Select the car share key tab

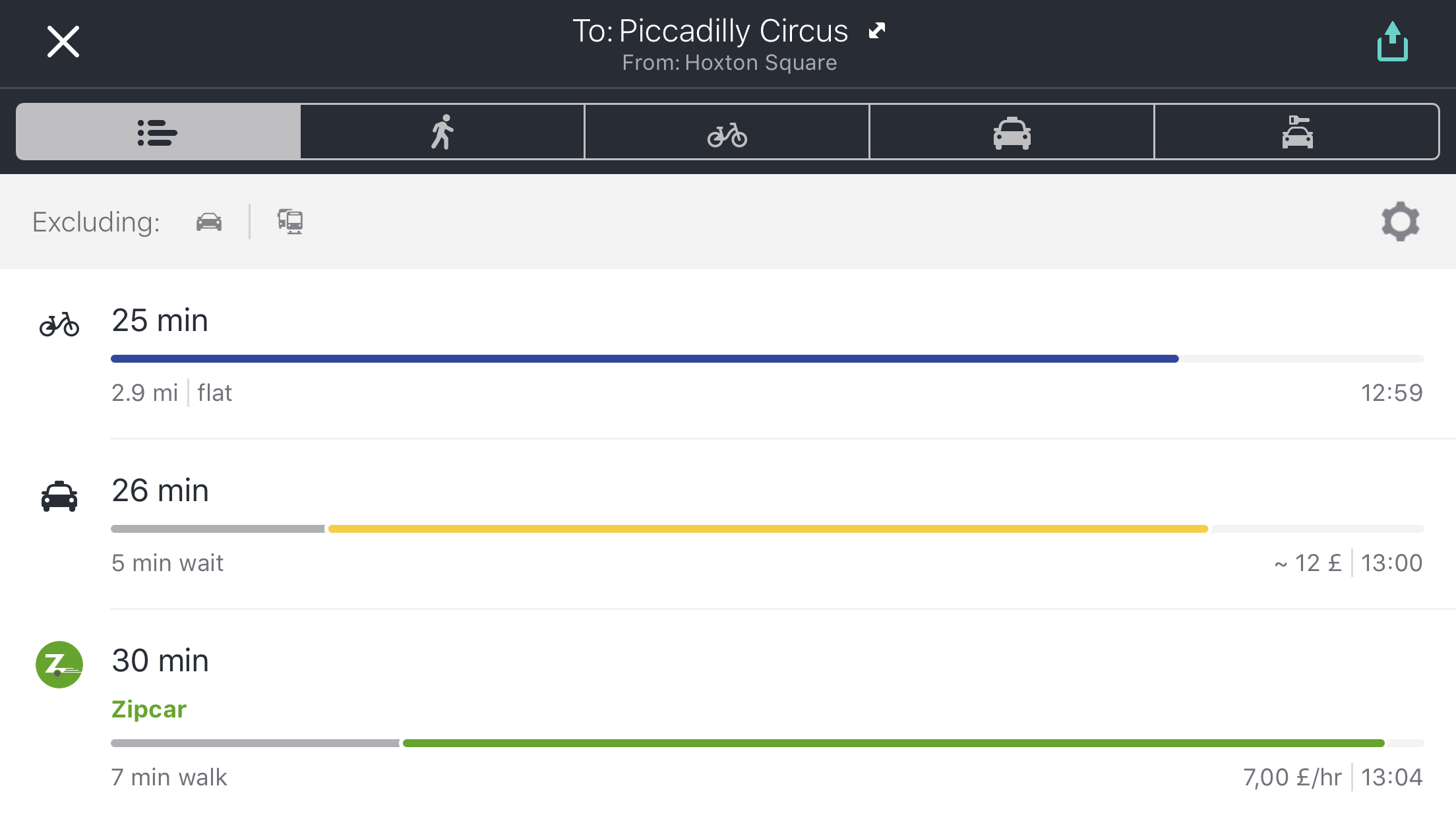click(1296, 132)
